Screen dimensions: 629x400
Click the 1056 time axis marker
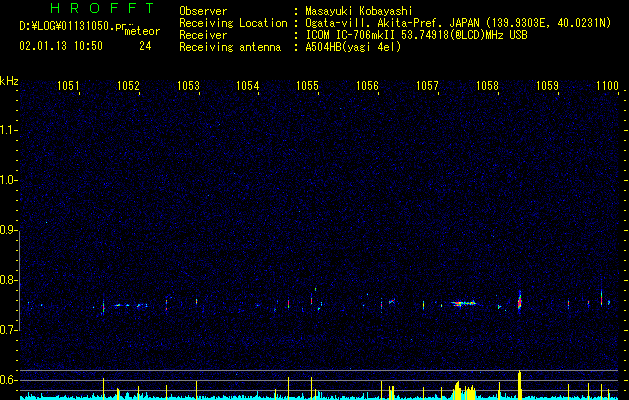[x=367, y=86]
